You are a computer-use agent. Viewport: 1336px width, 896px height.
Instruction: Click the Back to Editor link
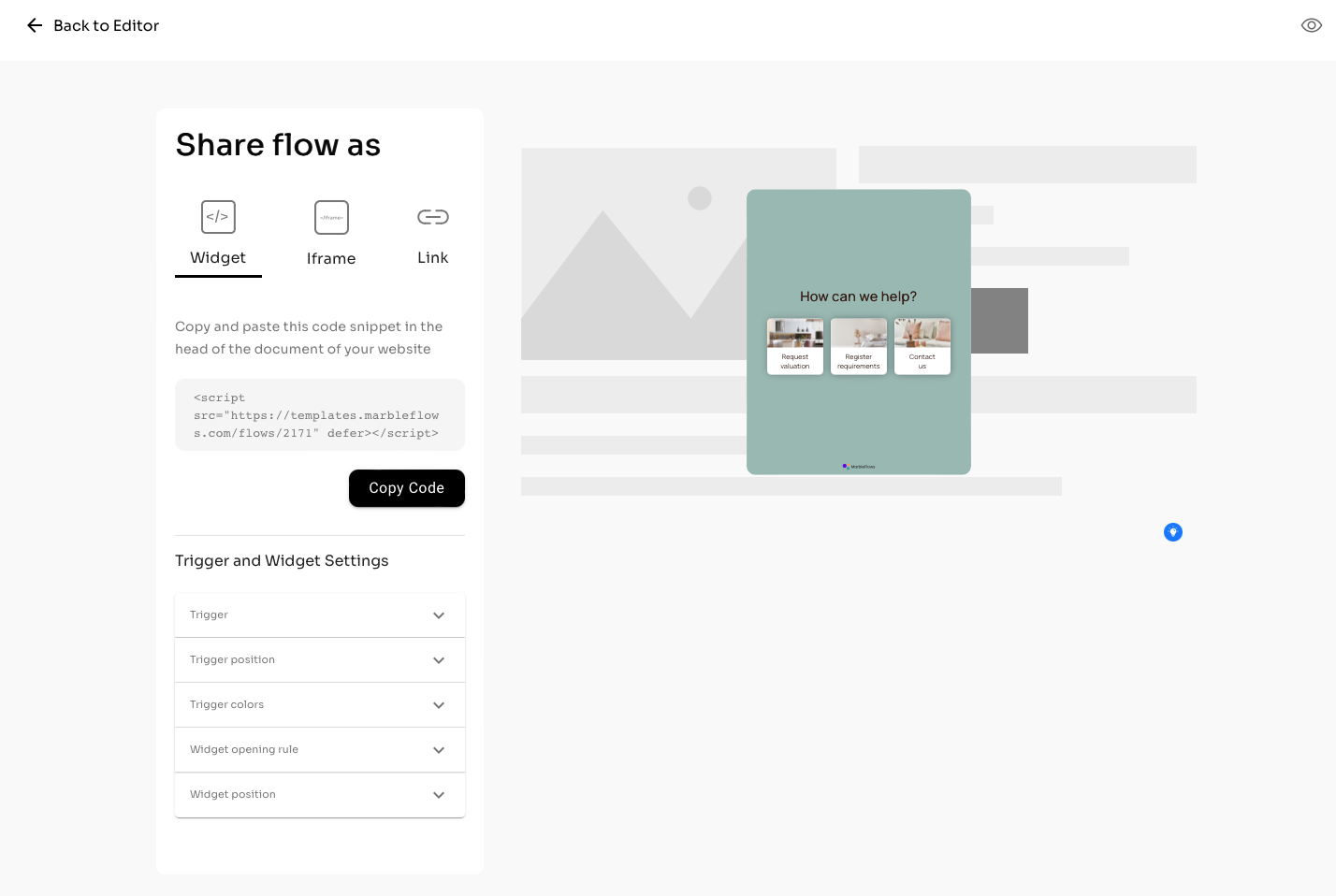coord(106,25)
